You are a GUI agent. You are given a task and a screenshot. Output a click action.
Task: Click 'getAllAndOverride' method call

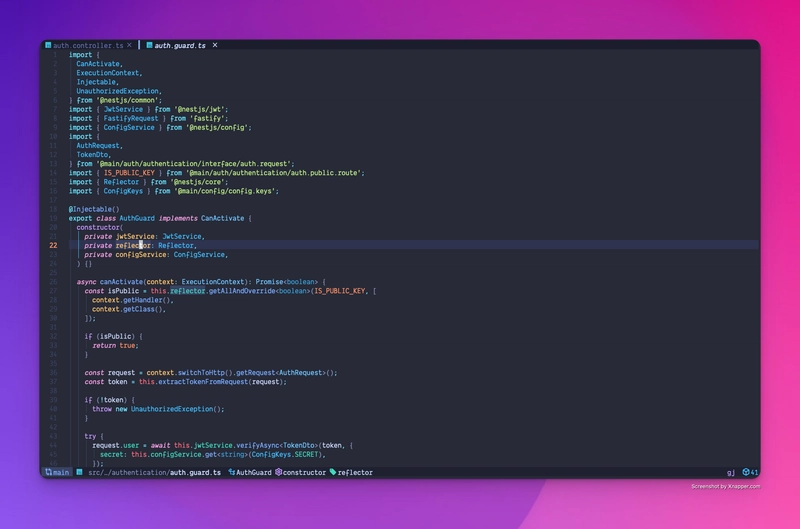click(x=242, y=291)
